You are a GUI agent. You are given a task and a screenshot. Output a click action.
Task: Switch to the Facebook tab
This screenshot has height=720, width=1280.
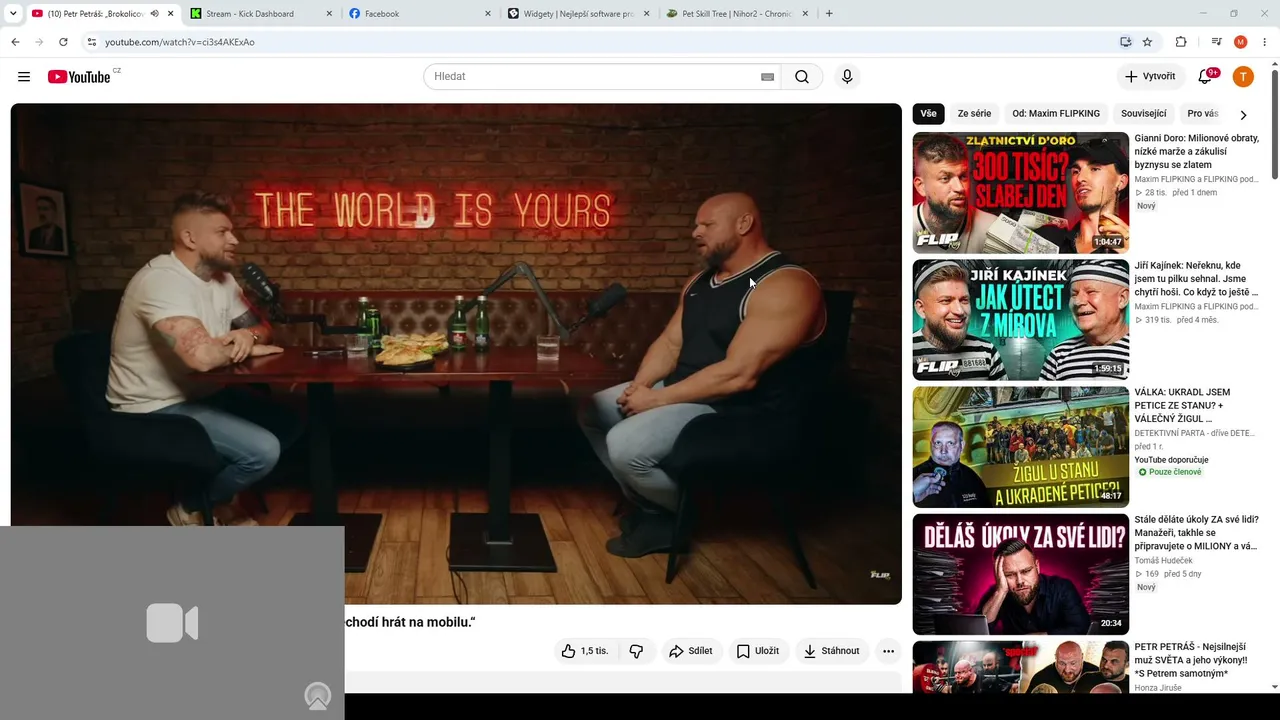click(x=420, y=14)
